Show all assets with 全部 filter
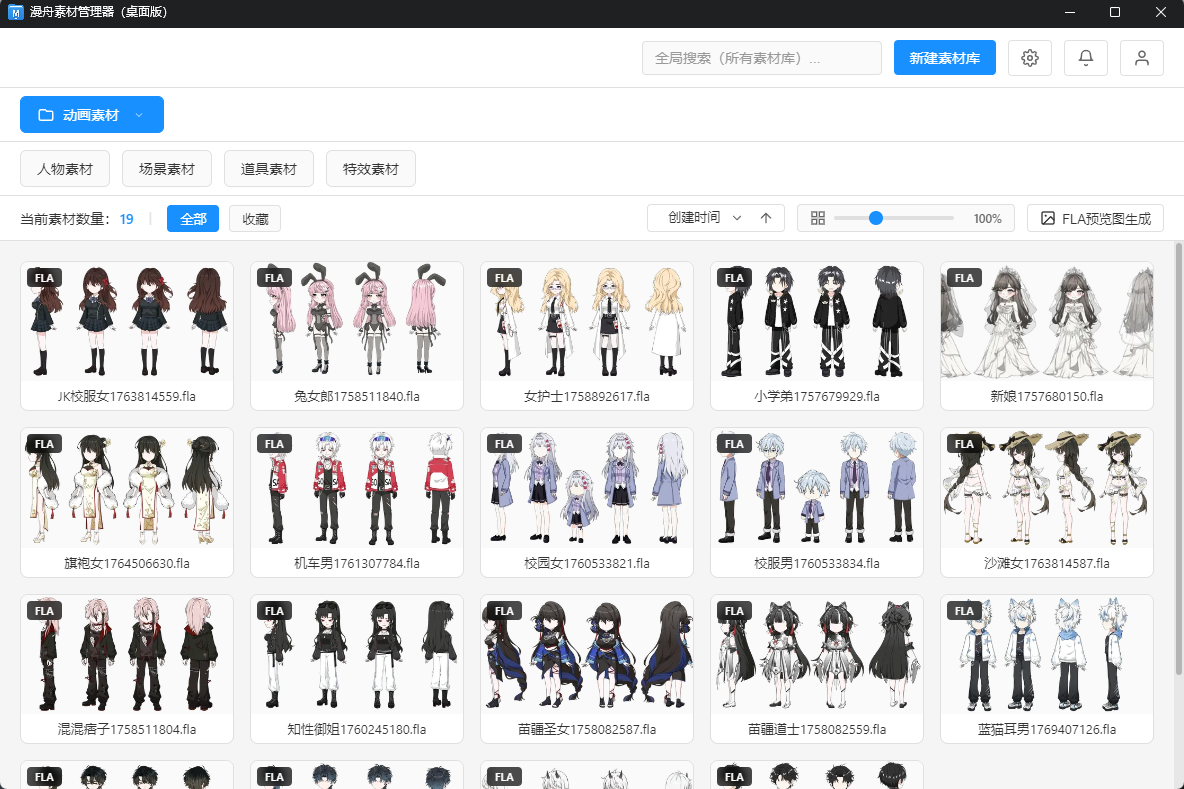This screenshot has width=1184, height=789. 193,219
